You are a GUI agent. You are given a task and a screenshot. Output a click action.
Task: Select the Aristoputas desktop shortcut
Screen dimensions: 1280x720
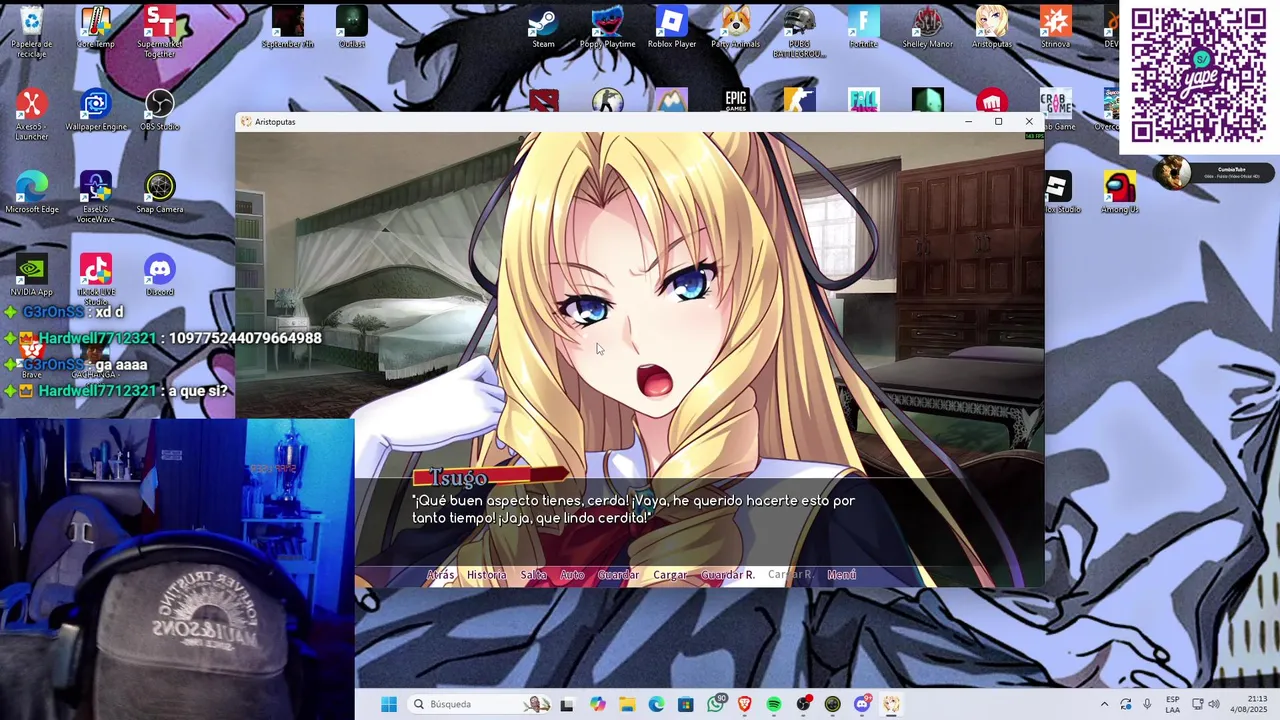point(991,27)
